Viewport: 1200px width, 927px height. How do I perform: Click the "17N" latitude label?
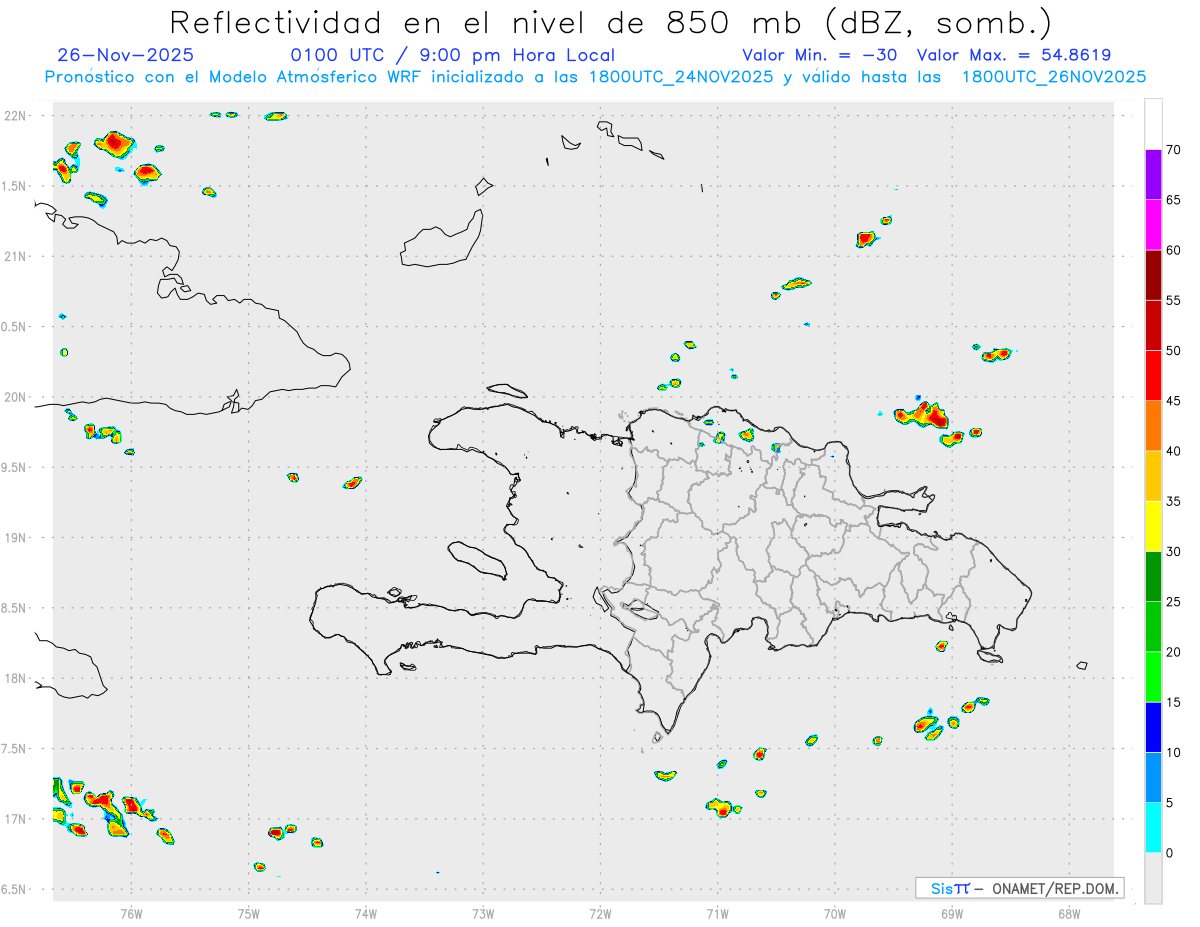pos(17,819)
